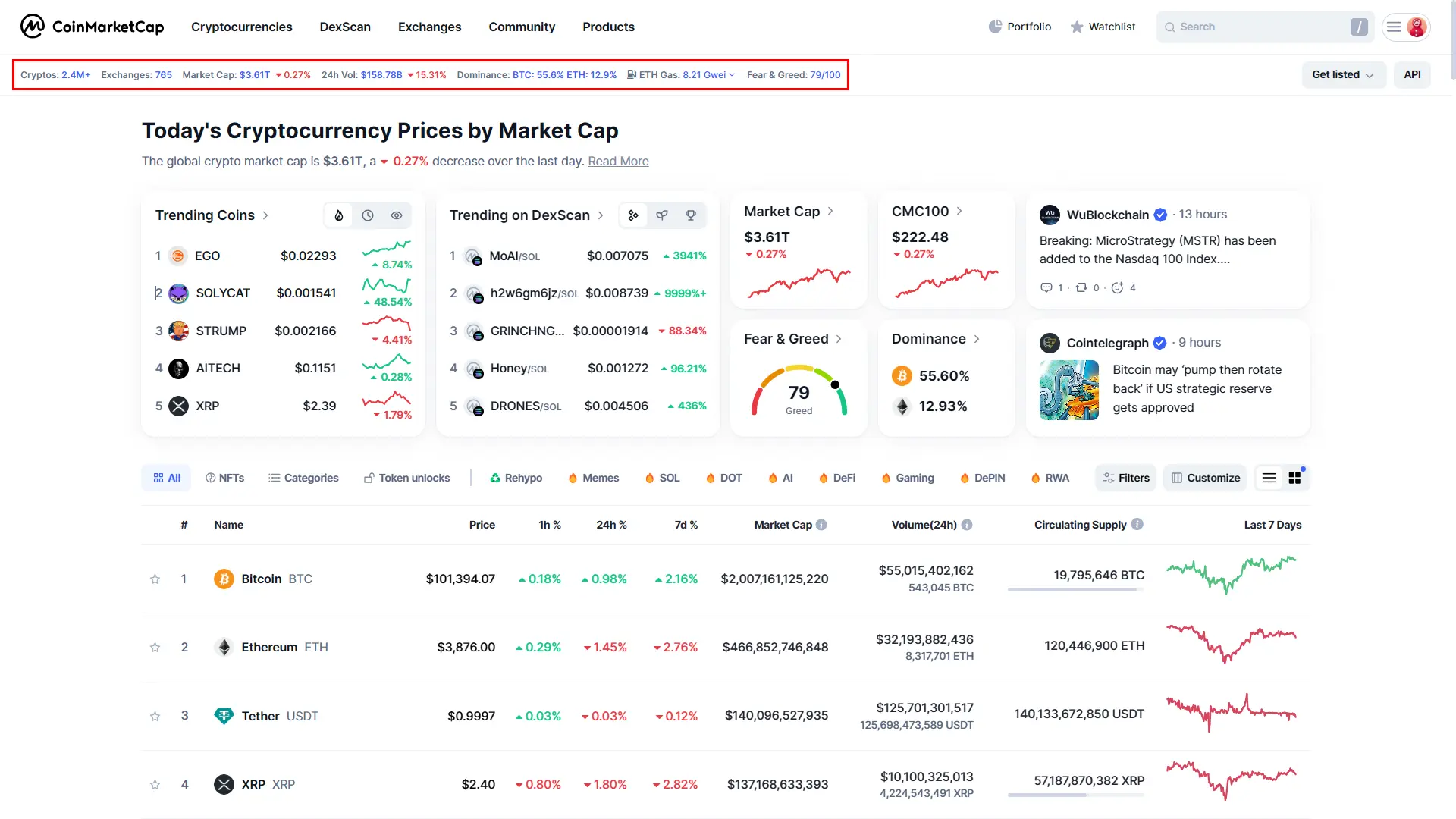The width and height of the screenshot is (1456, 819).
Task: Click the WuBlockchain avatar icon
Action: coord(1050,215)
